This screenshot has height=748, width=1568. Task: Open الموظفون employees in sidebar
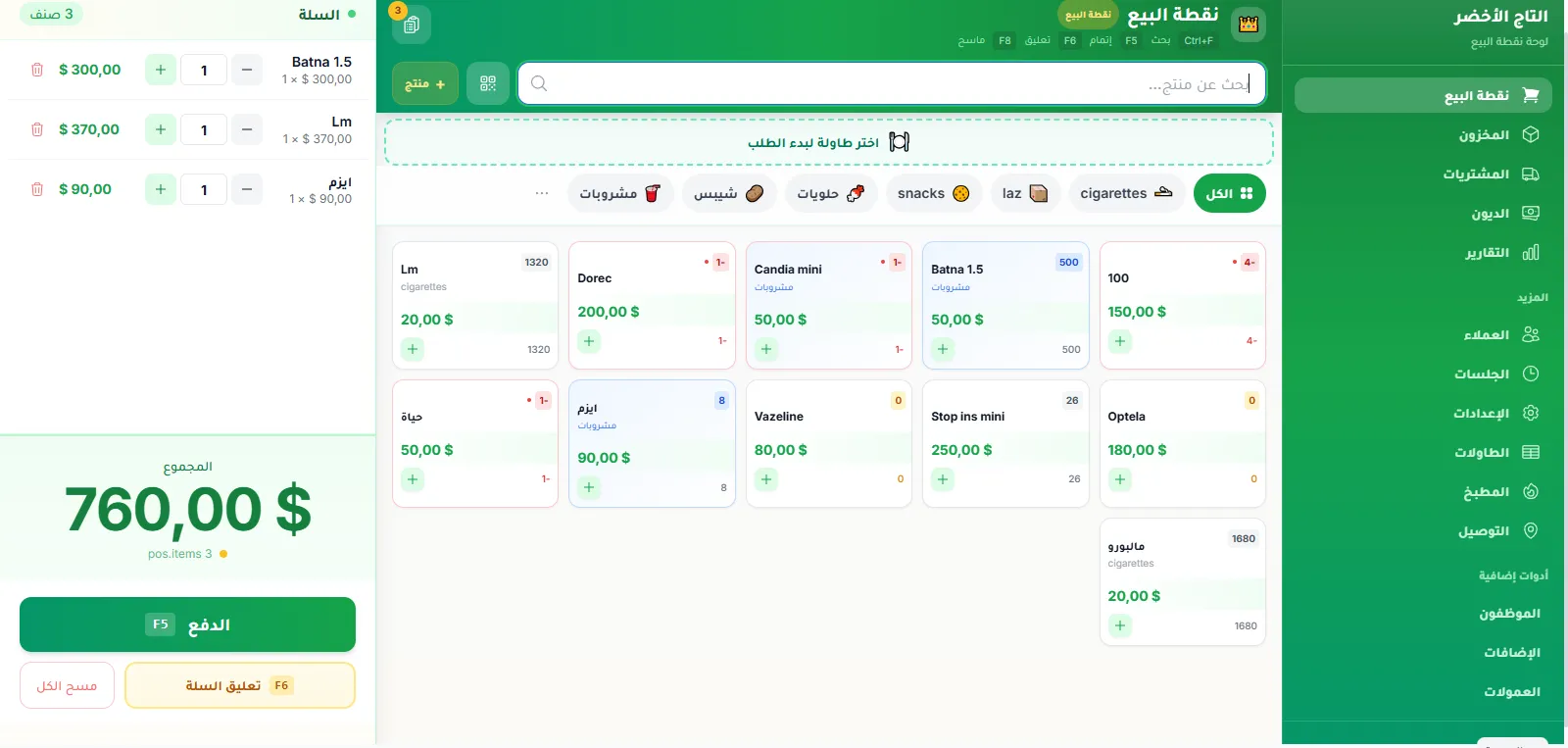point(1423,613)
